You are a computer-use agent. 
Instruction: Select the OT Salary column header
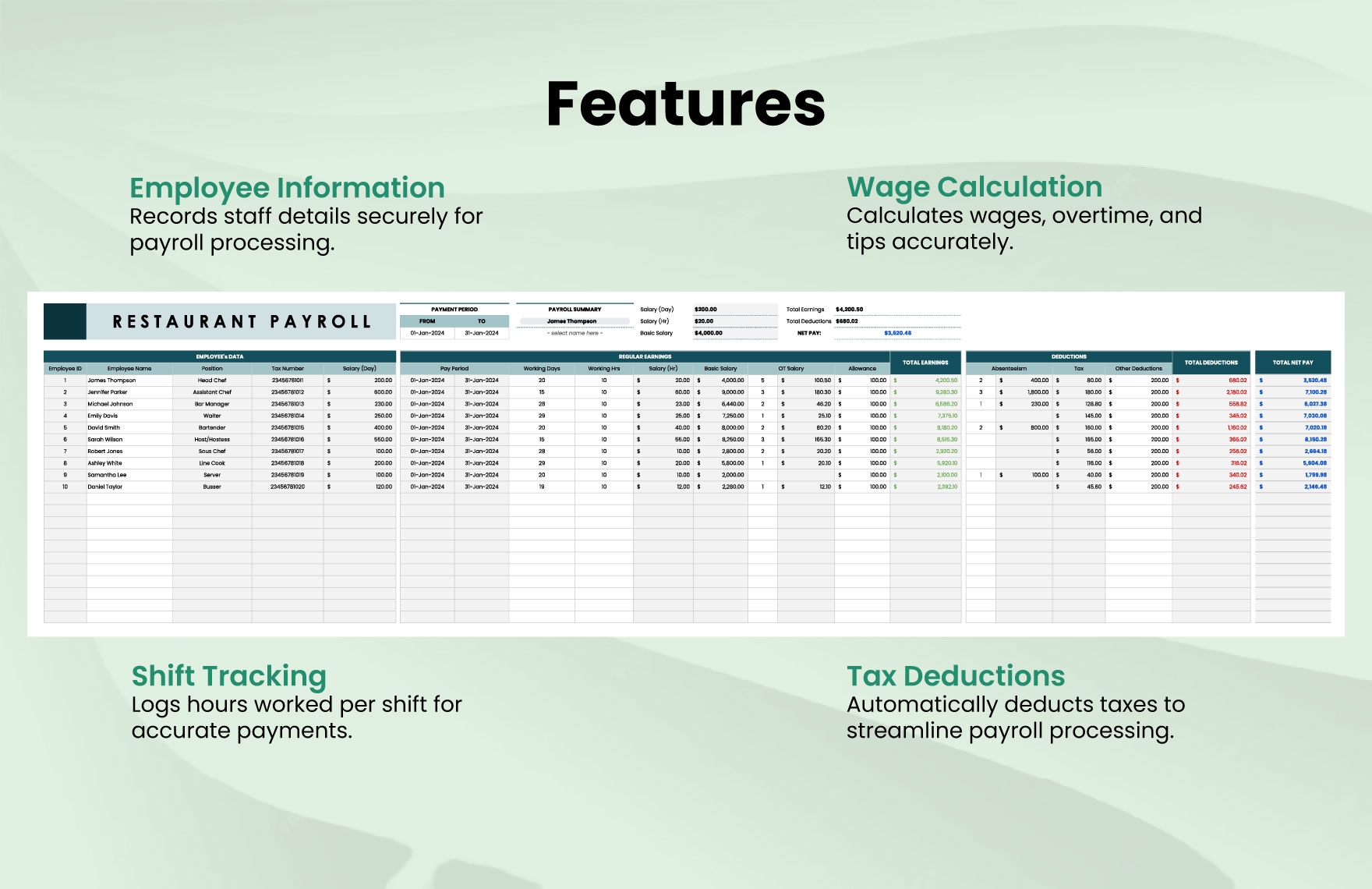tap(790, 369)
